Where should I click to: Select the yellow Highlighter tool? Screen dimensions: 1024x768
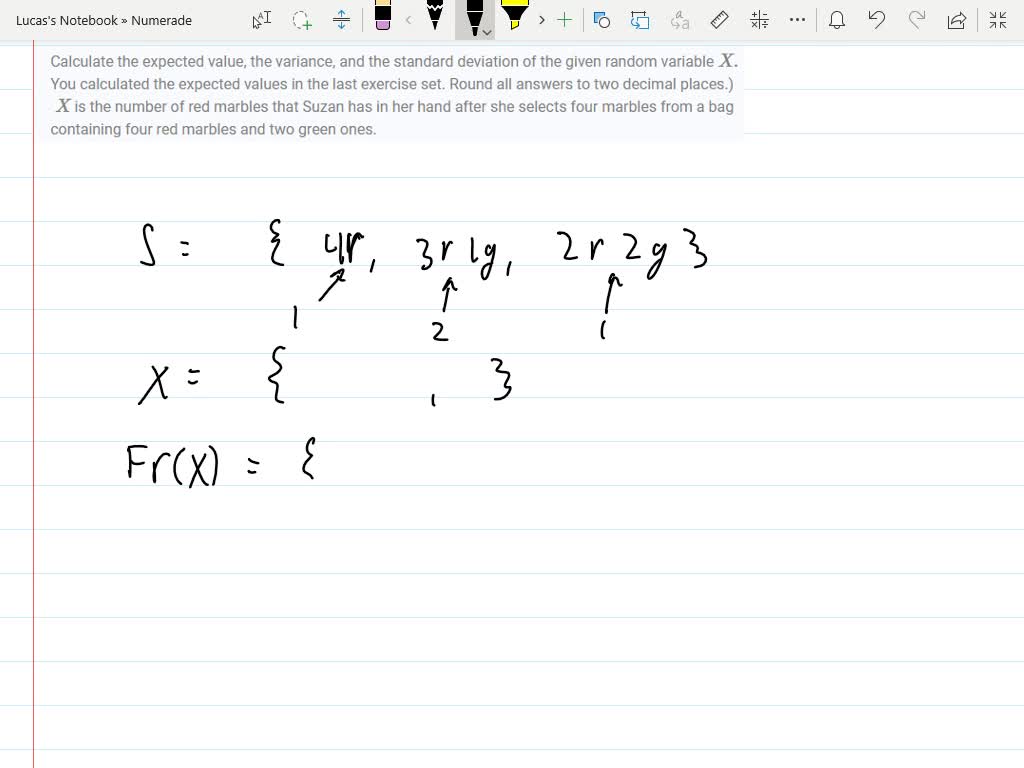[516, 20]
